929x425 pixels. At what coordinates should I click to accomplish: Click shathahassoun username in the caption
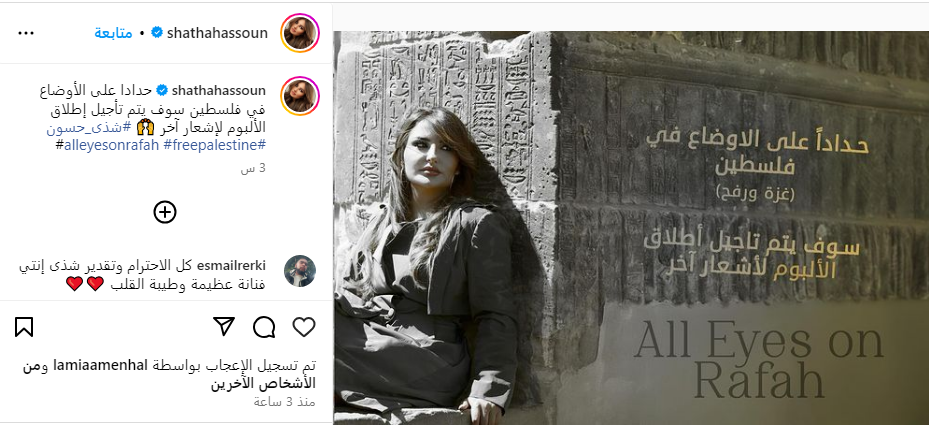click(219, 91)
